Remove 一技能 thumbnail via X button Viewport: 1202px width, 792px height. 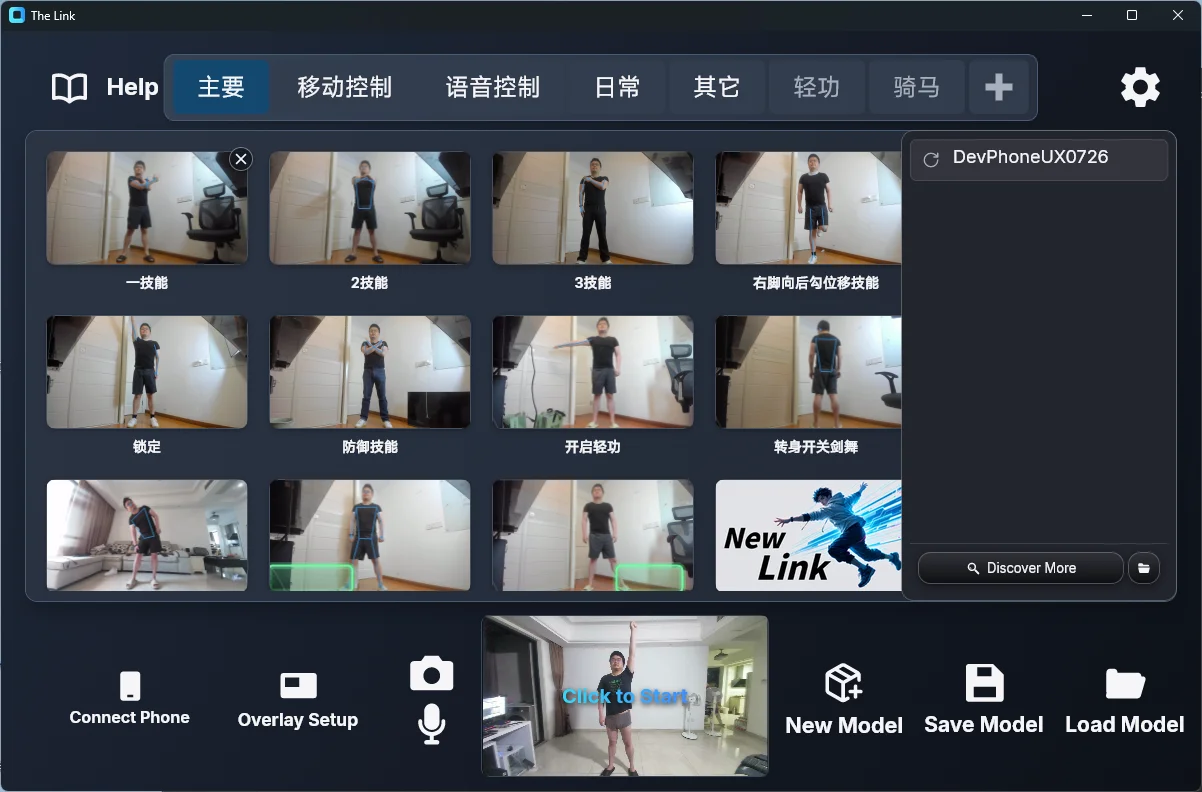point(241,159)
